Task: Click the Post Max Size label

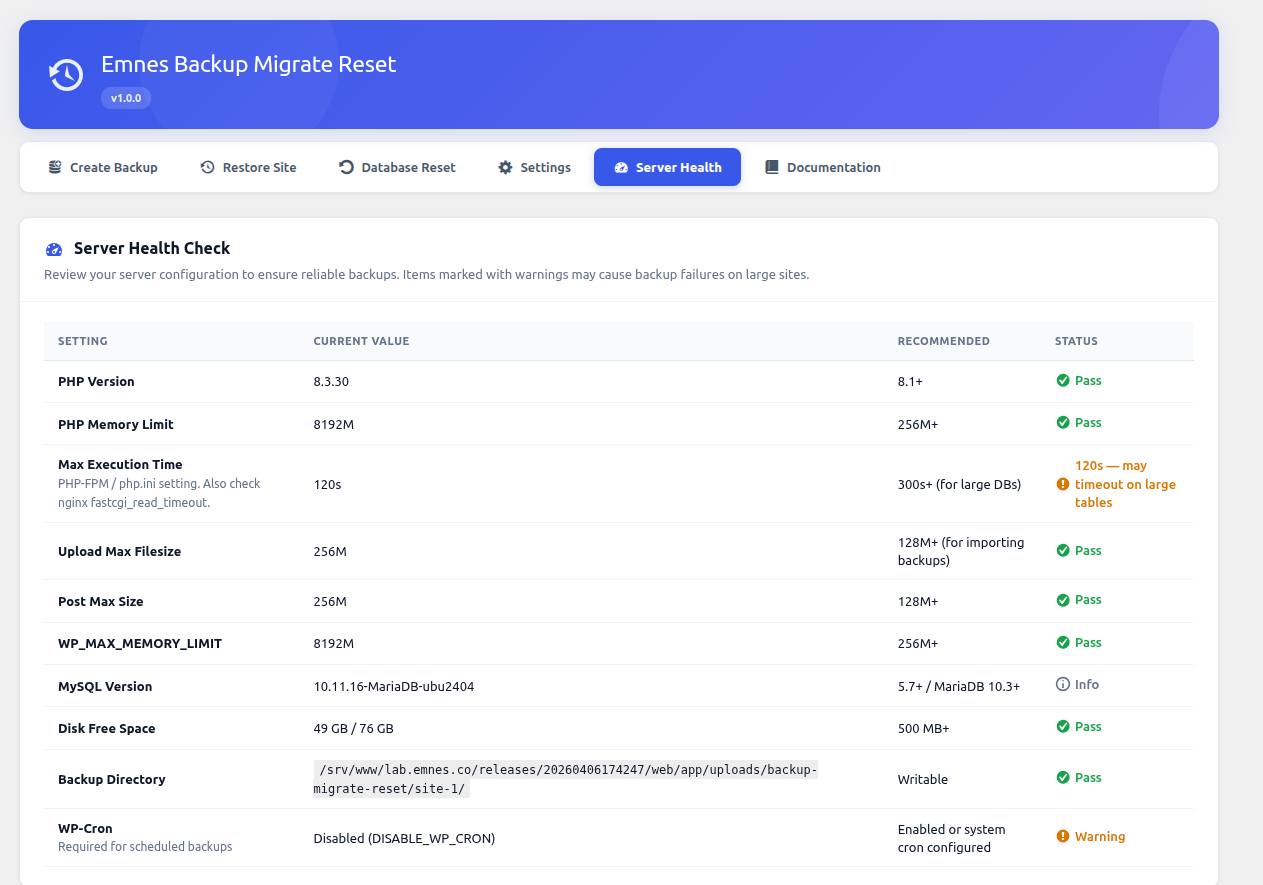Action: 101,601
